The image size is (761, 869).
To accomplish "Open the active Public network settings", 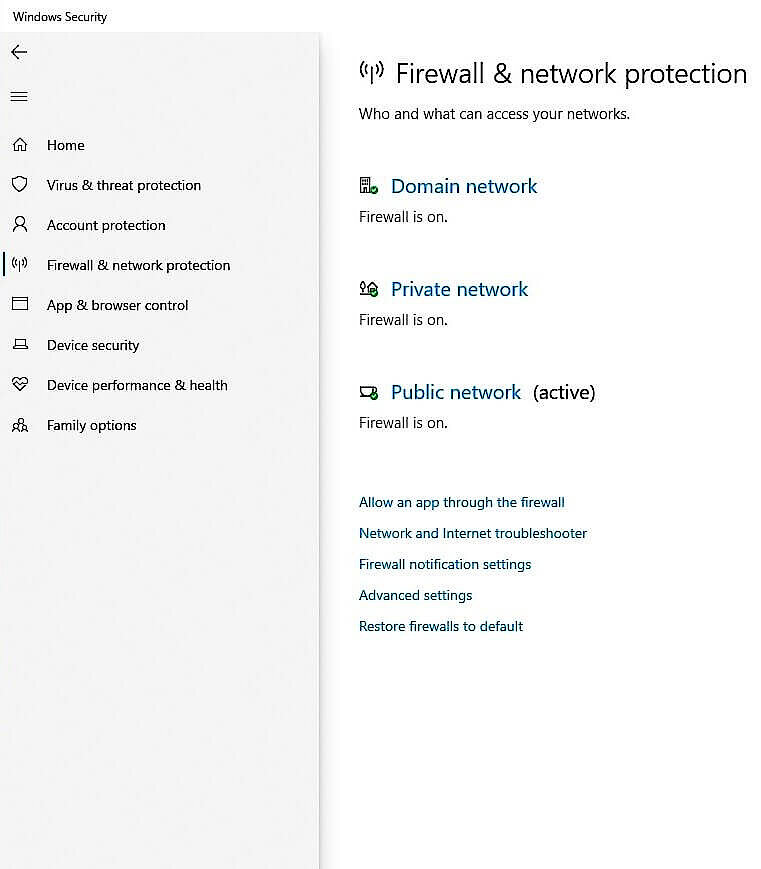I will click(456, 392).
